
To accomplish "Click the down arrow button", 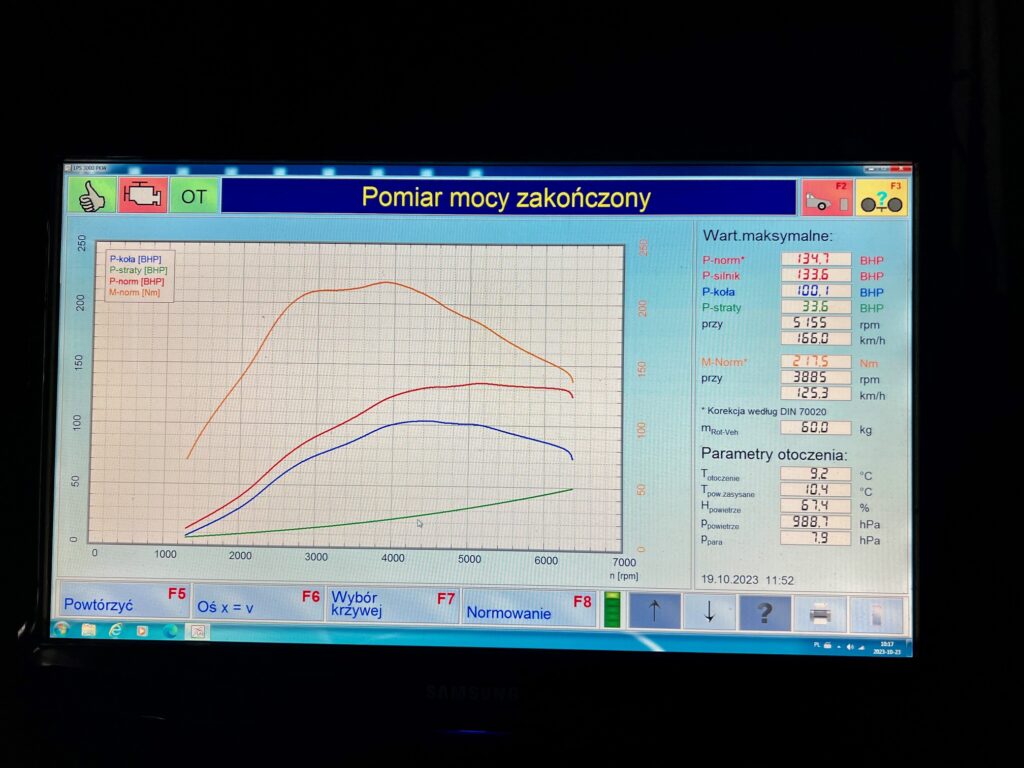I will (709, 612).
